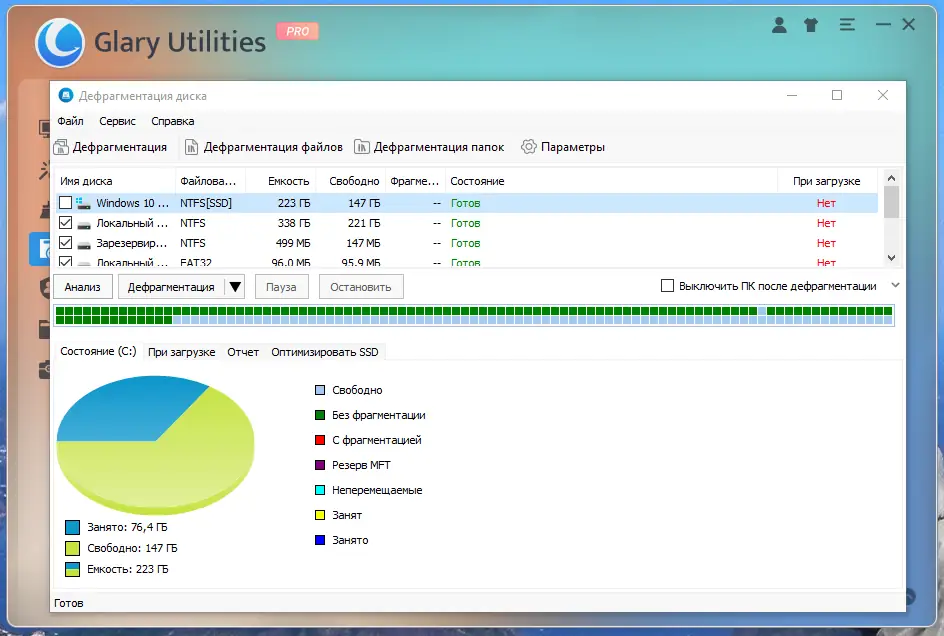The width and height of the screenshot is (944, 636).
Task: Click the drive icon in the 338 ГБ row
Action: [84, 224]
